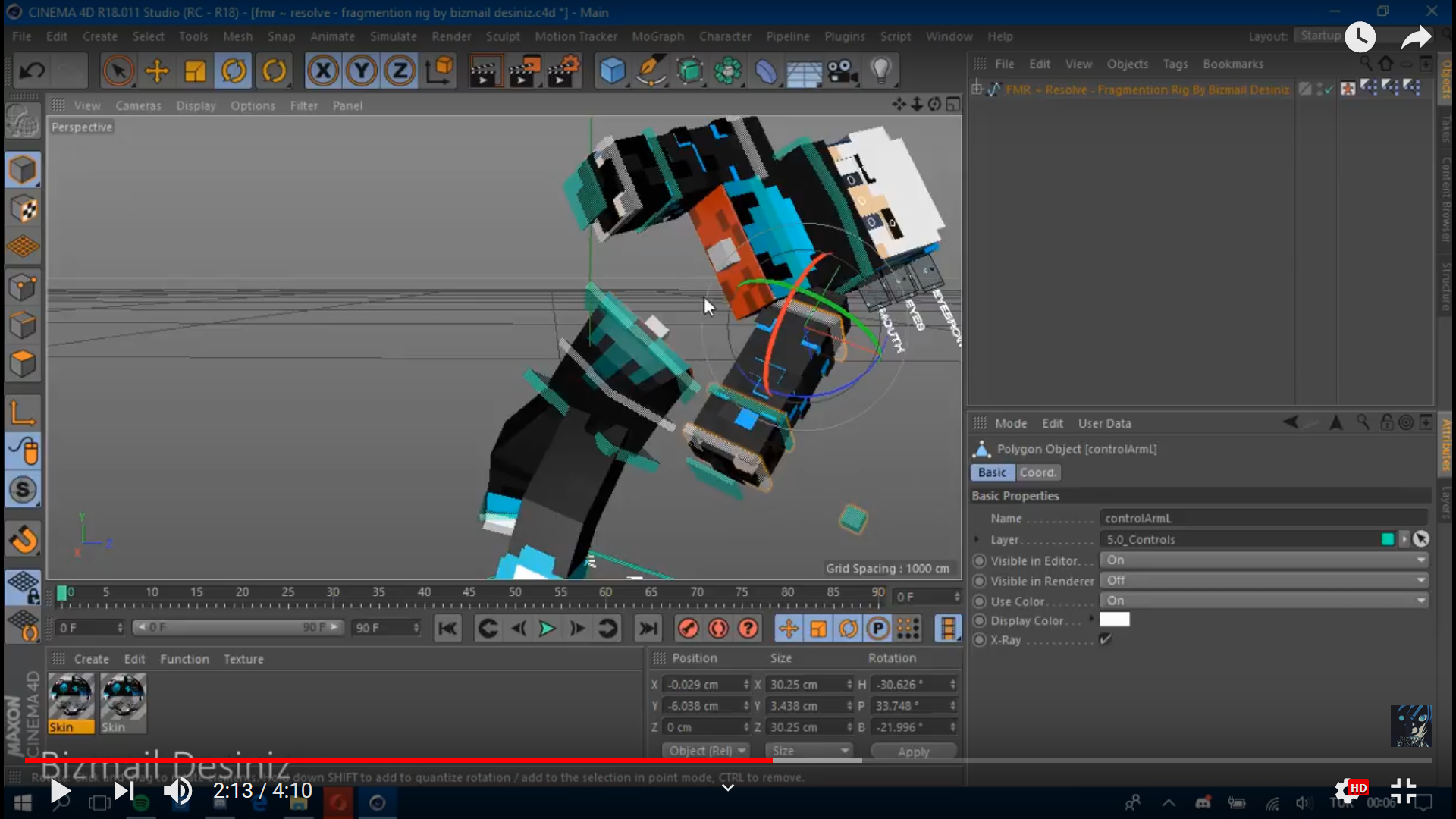Add a Floor environment object
1456x819 pixels.
(x=804, y=71)
